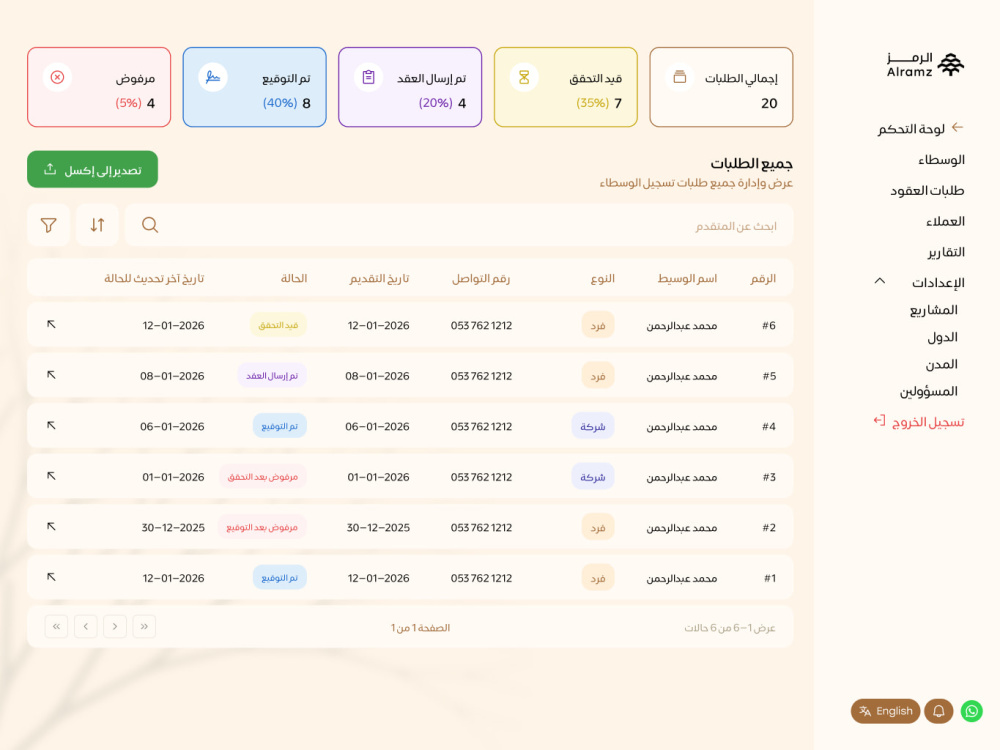This screenshot has width=1000, height=750.
Task: Open العملاء menu item
Action: click(945, 221)
